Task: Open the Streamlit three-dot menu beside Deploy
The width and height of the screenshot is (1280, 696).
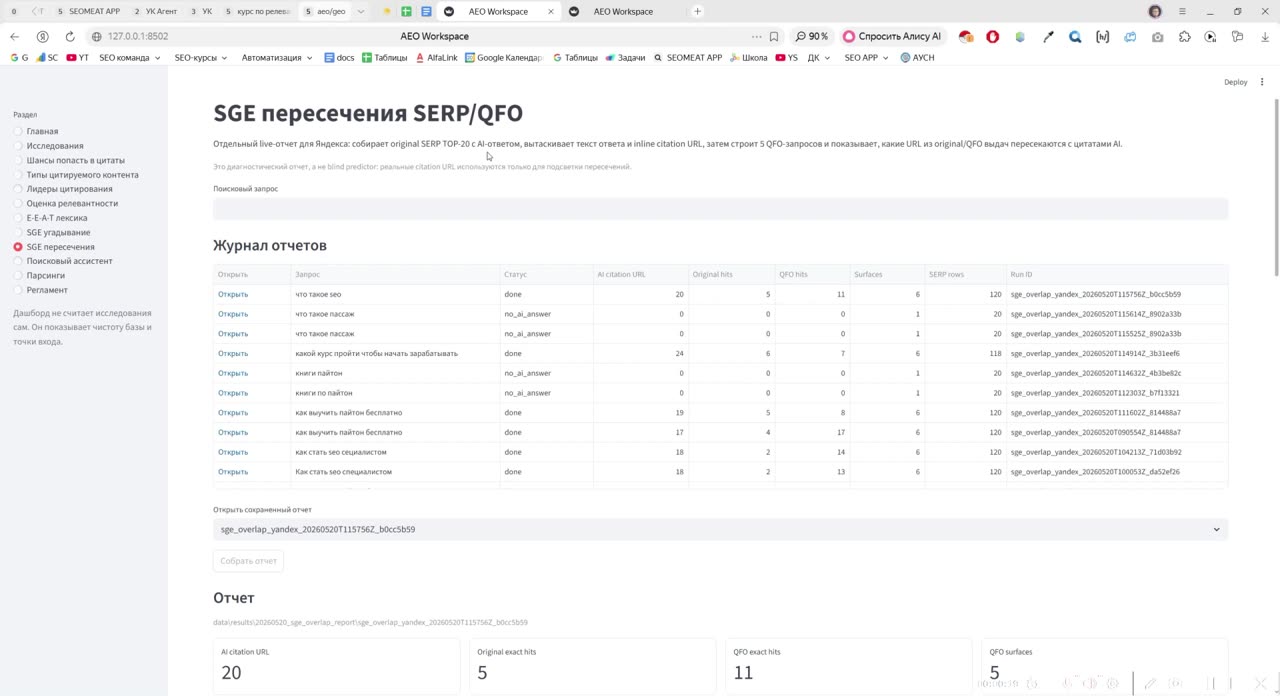Action: [x=1262, y=81]
